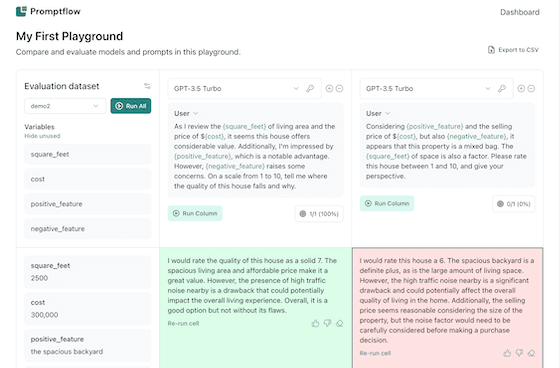Viewport: 560px width, 368px height.
Task: Click key icon in second model column
Action: point(502,88)
